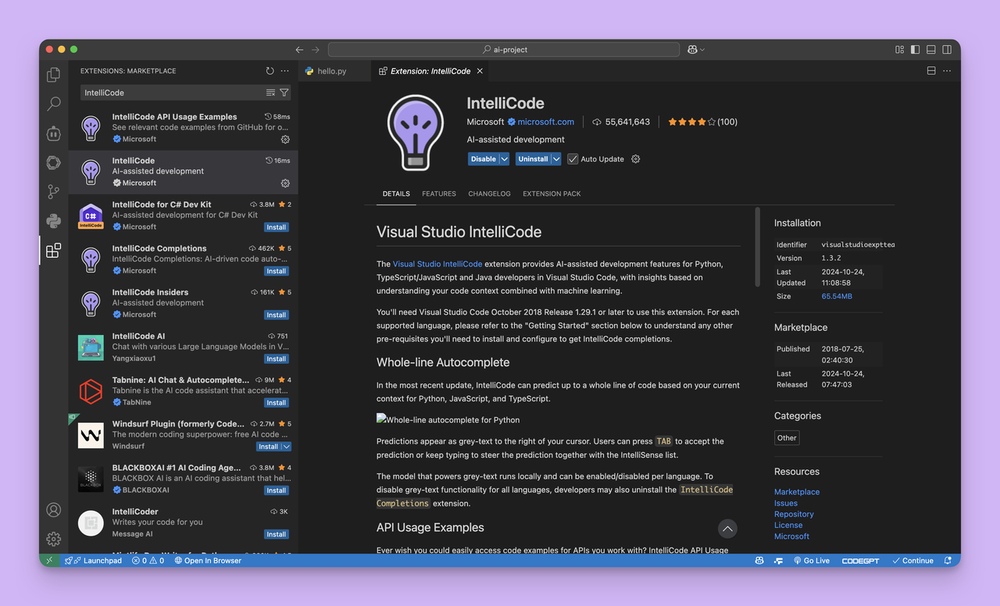Screen dimensions: 1000x606
Task: Expand Windsurf Plugin install dropdown arrow
Action: 286,447
